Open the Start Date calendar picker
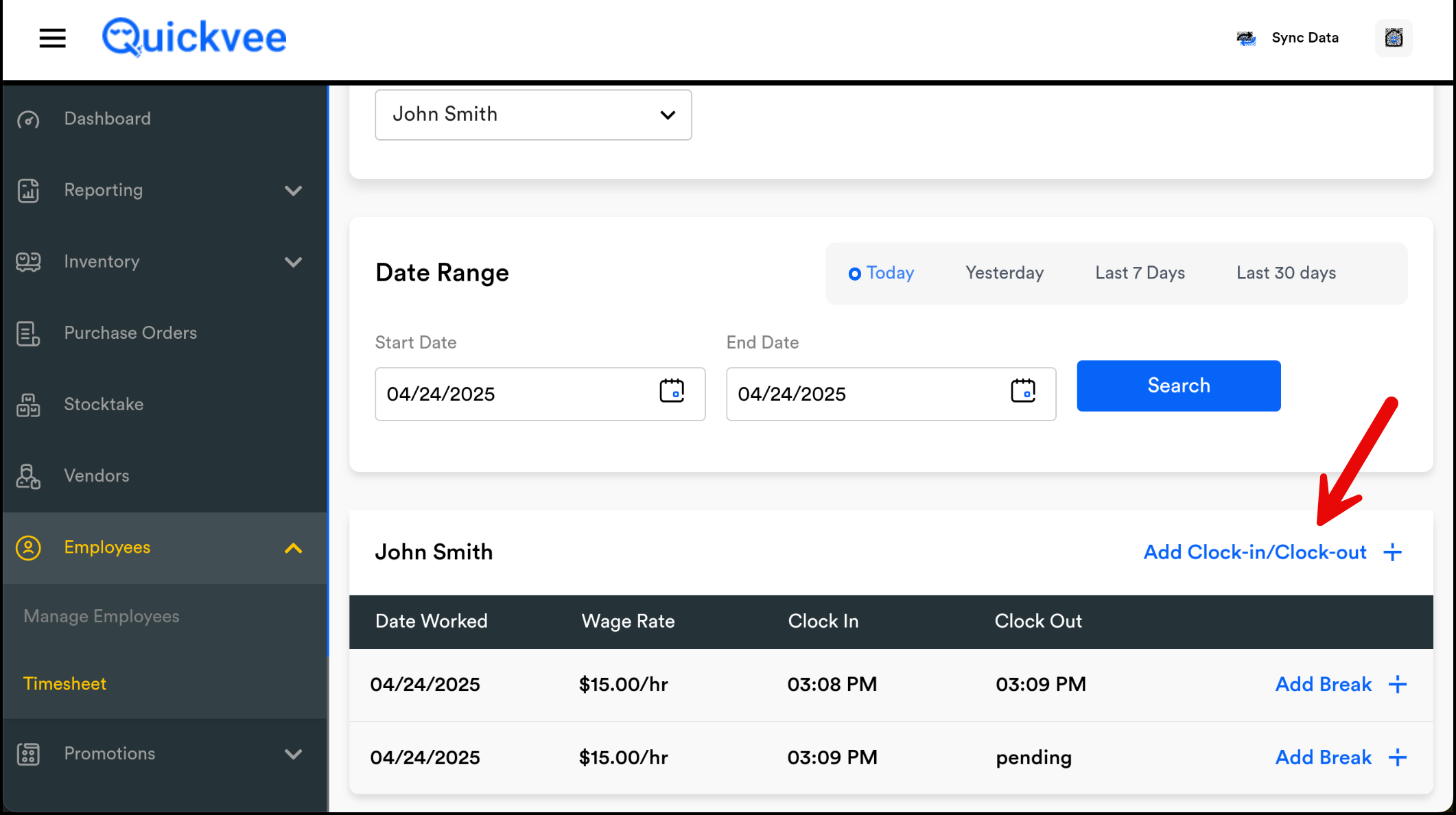 tap(672, 391)
